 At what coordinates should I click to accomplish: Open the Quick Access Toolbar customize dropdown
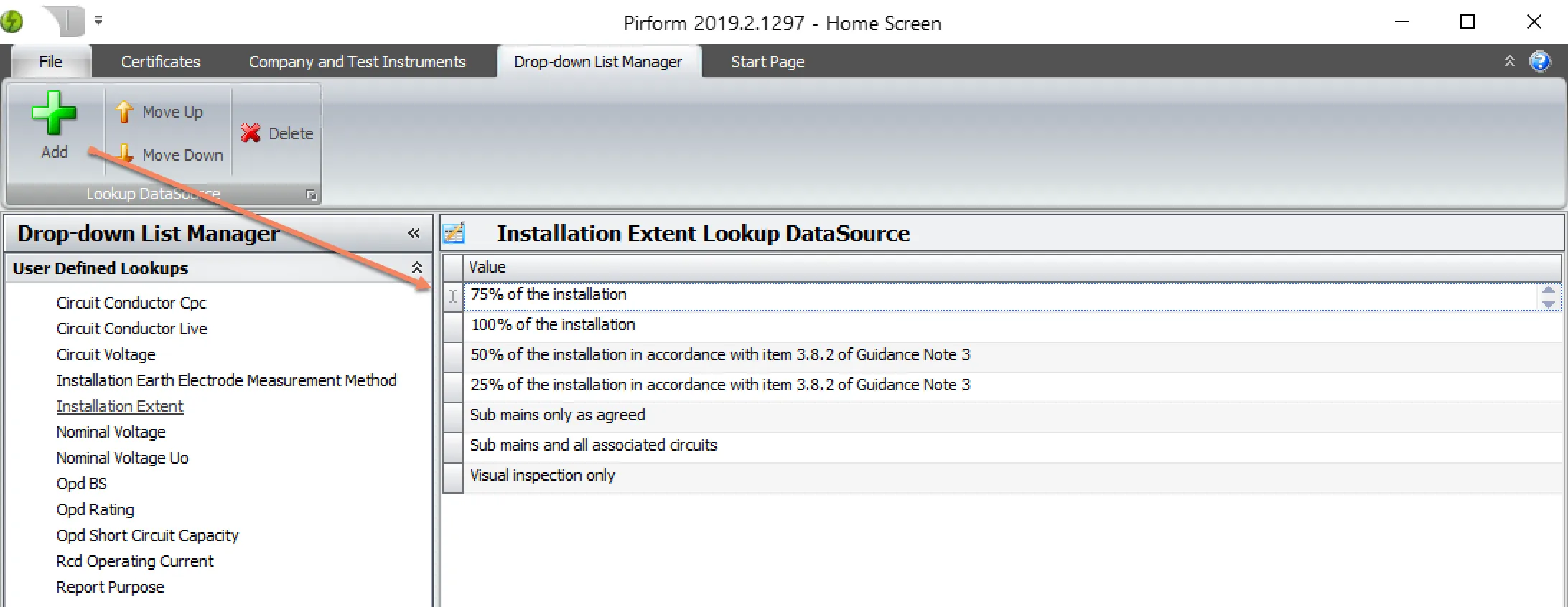(x=98, y=21)
